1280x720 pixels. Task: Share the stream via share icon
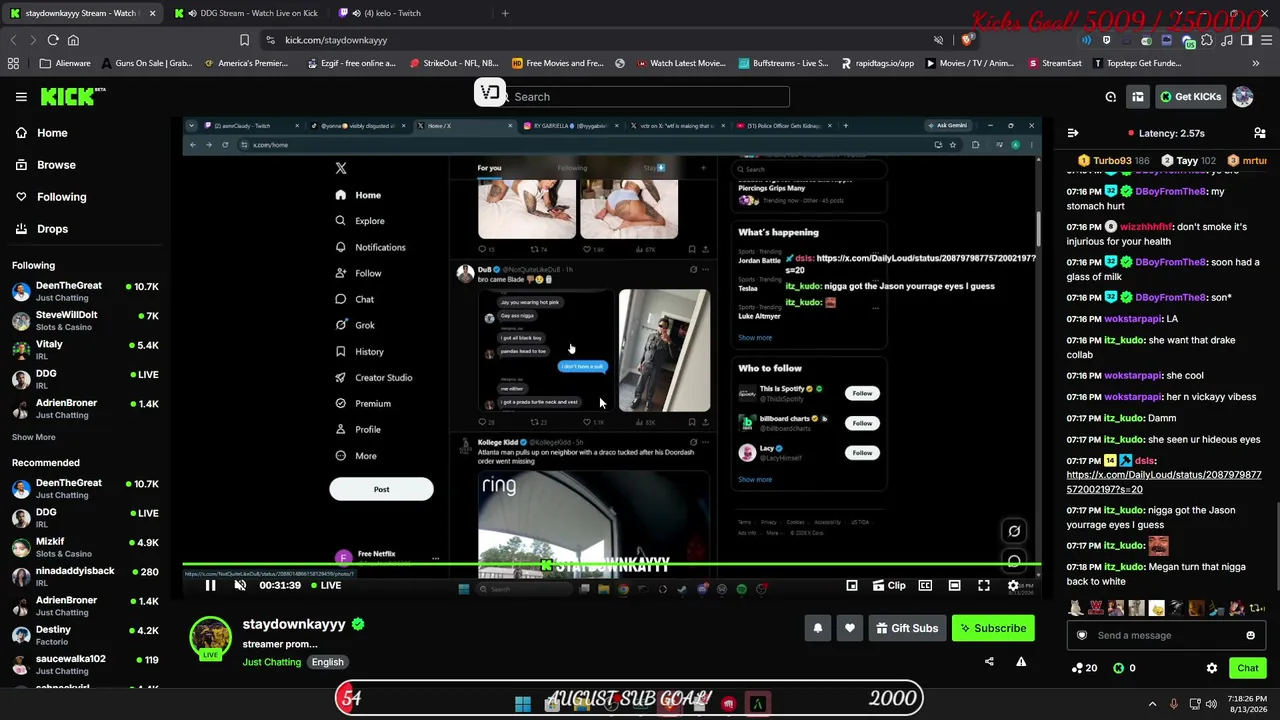tap(989, 661)
